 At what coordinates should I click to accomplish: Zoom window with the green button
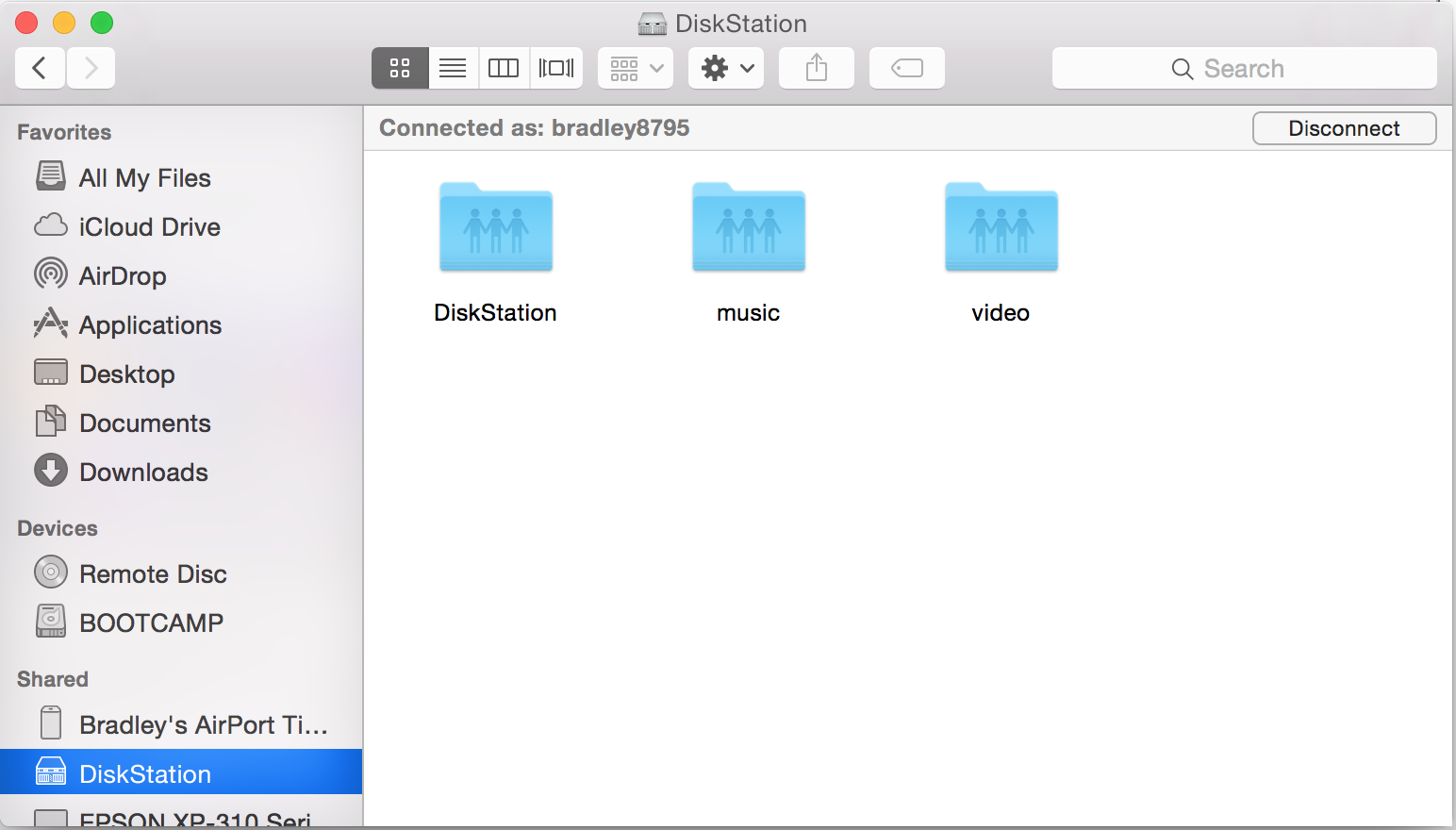(x=102, y=23)
